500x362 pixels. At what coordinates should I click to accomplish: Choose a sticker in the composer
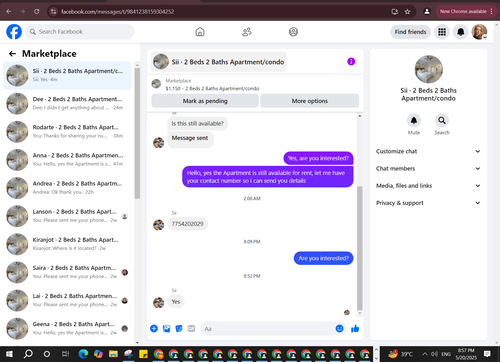click(179, 329)
